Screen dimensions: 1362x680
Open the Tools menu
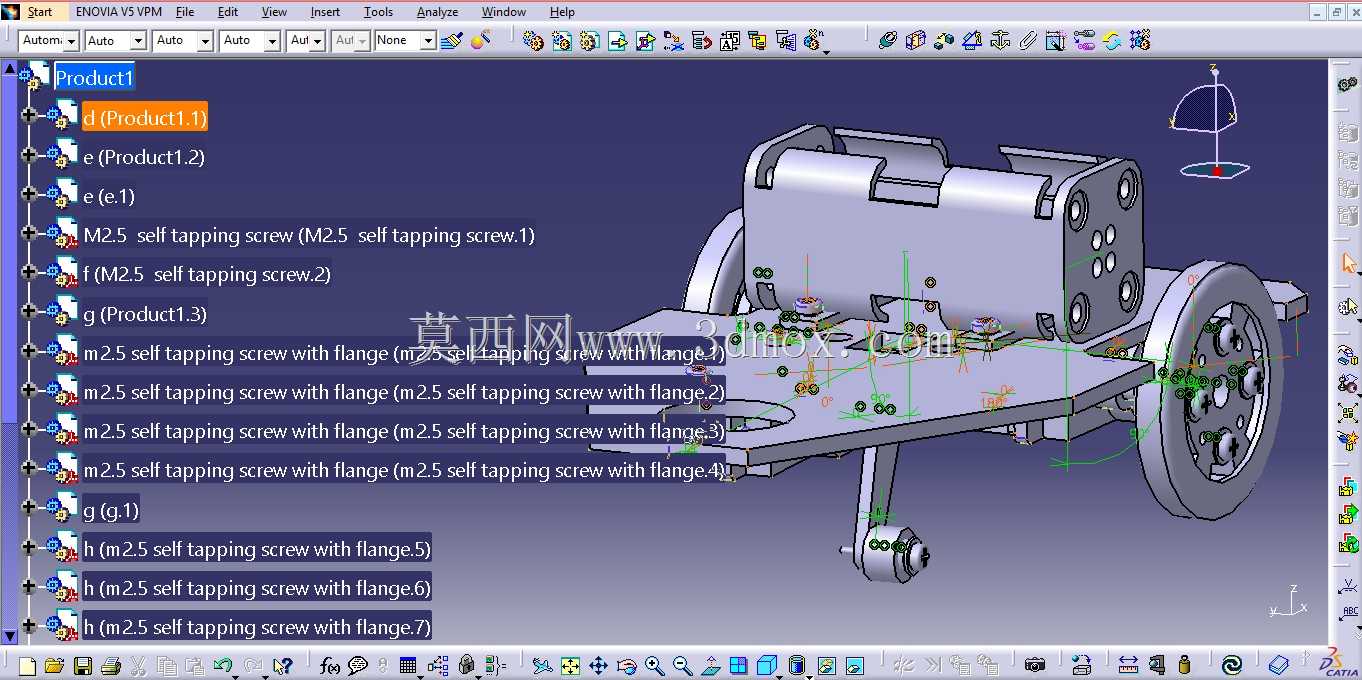[378, 12]
